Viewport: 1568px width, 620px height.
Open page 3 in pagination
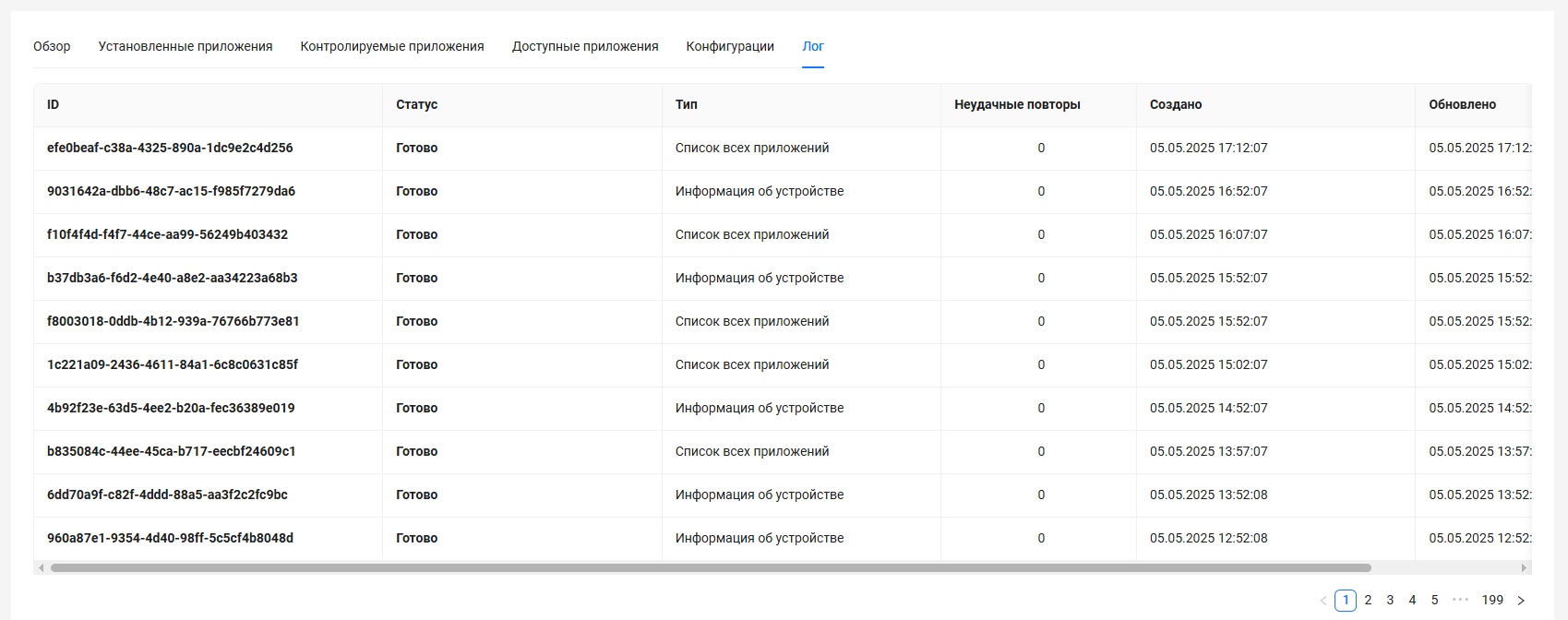point(1390,601)
